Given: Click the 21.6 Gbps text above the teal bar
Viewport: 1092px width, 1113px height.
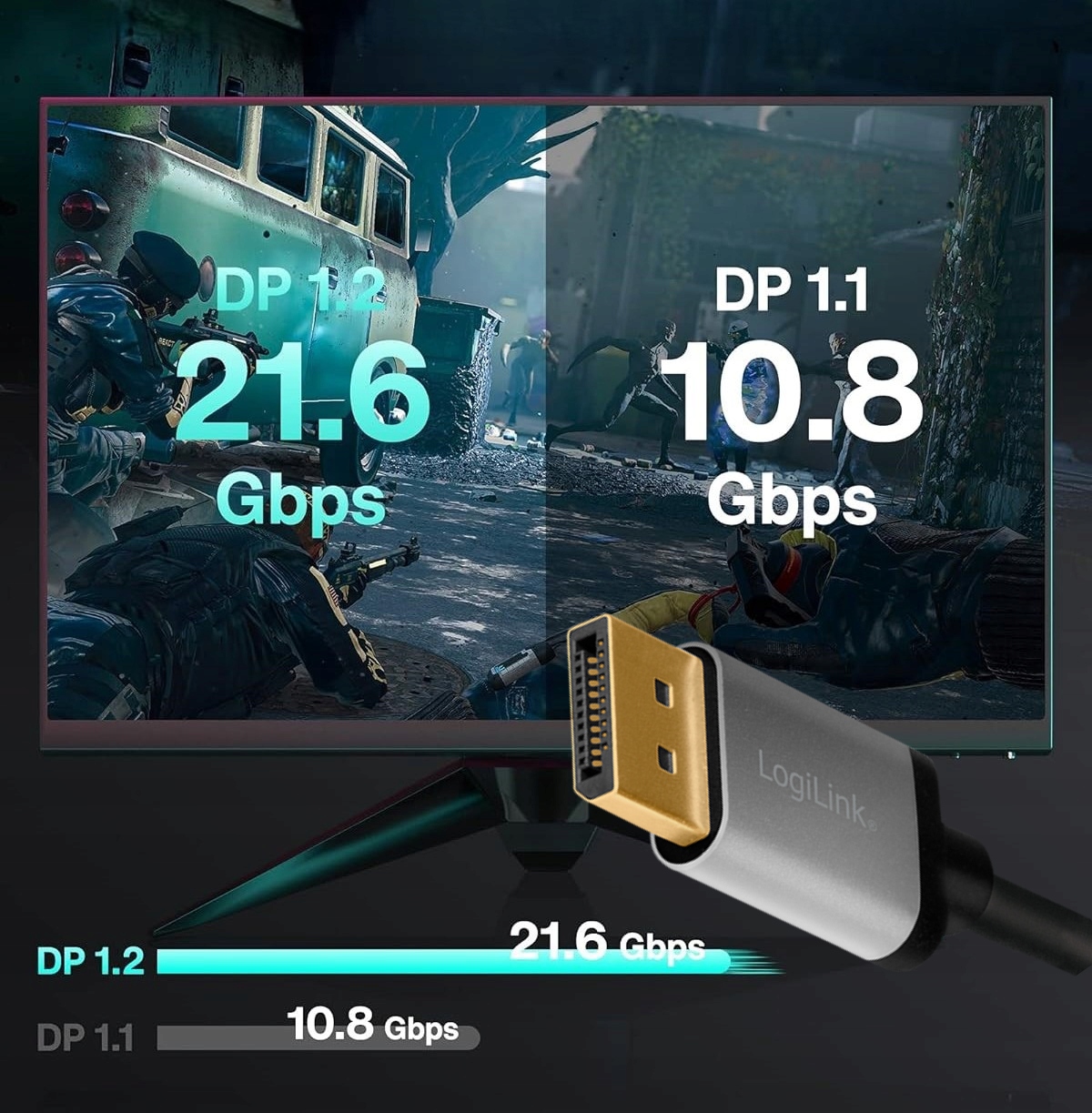Looking at the screenshot, I should 607,942.
